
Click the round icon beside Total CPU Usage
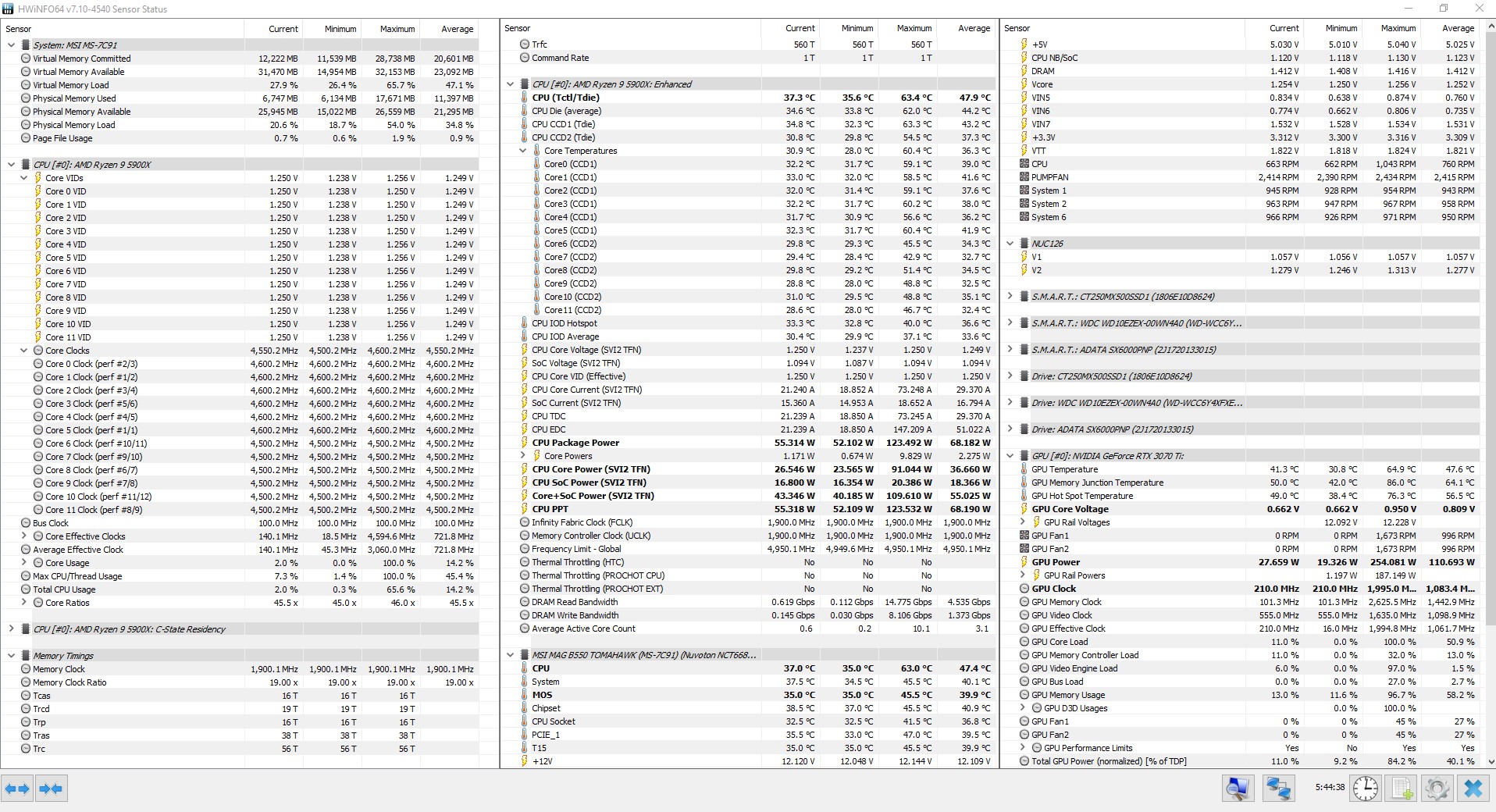coord(25,589)
